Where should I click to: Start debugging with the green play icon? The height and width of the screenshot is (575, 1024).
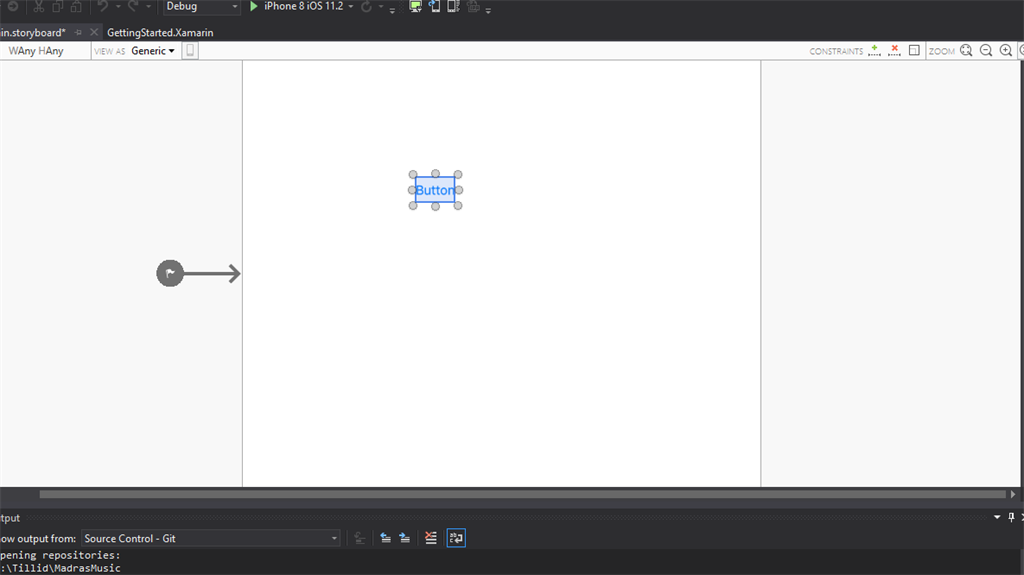coord(254,7)
